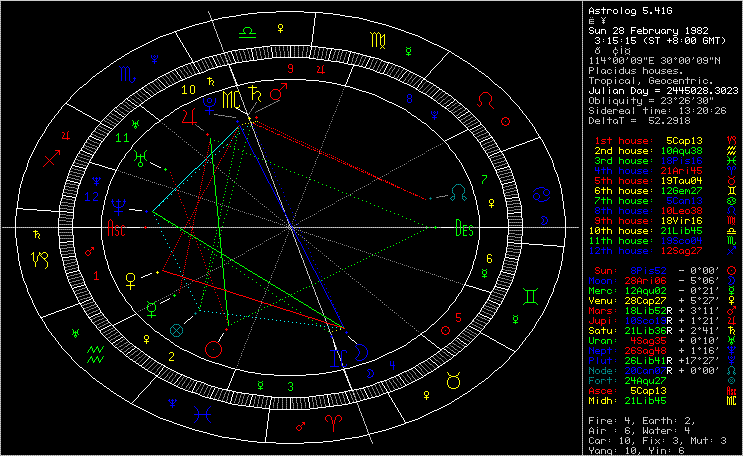
Task: Select the large red Mars glyph near the MC
Action: [279, 91]
